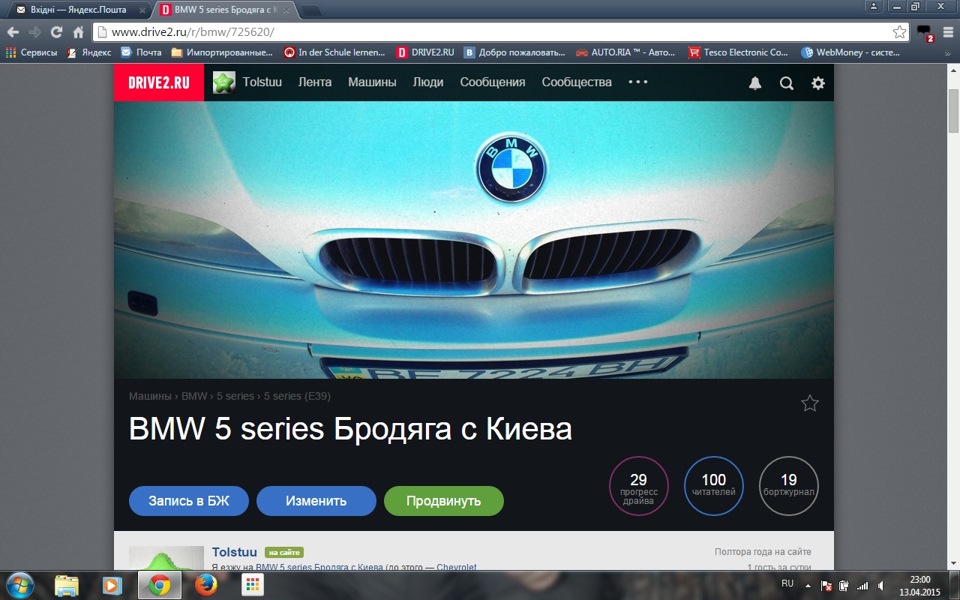
Task: Open Сервисы apps bookmark
Action: point(31,53)
